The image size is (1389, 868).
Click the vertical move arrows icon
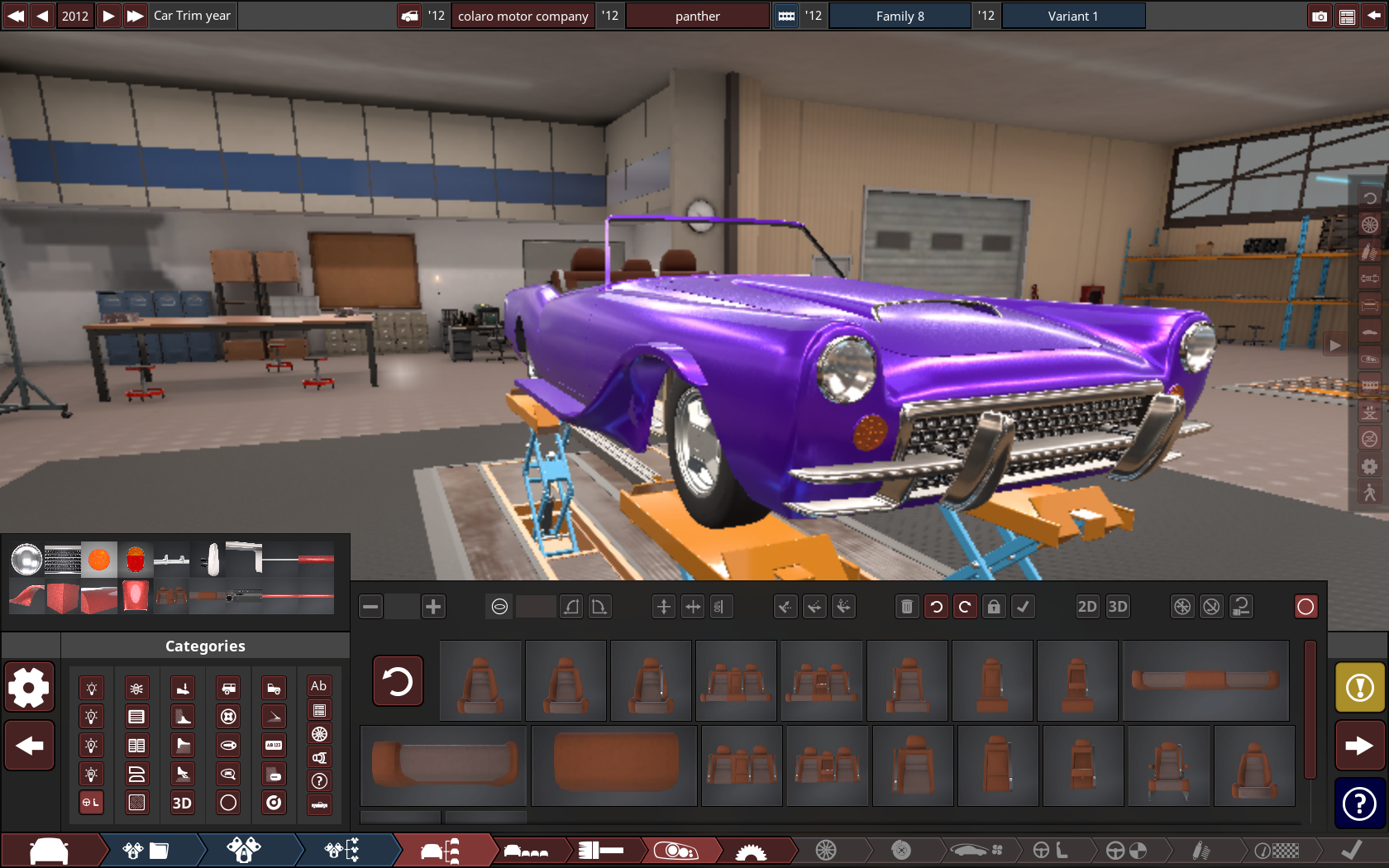click(x=664, y=607)
